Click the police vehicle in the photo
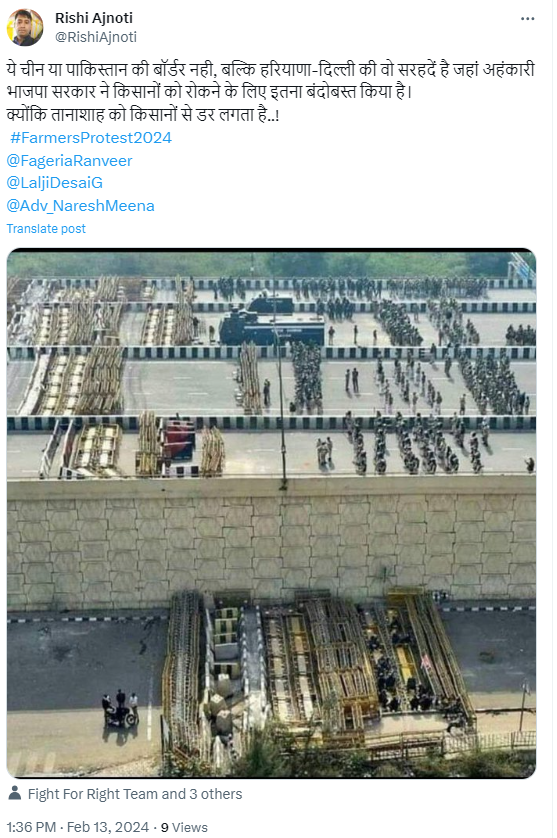Viewport: 557px width, 838px height. (x=272, y=322)
